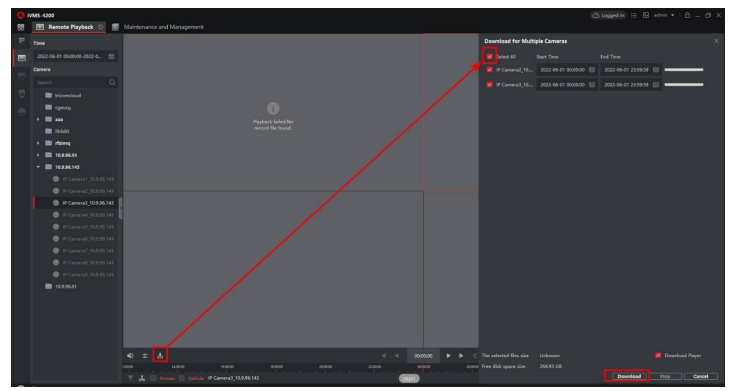
Task: Toggle Download Player checkbox
Action: (x=658, y=355)
